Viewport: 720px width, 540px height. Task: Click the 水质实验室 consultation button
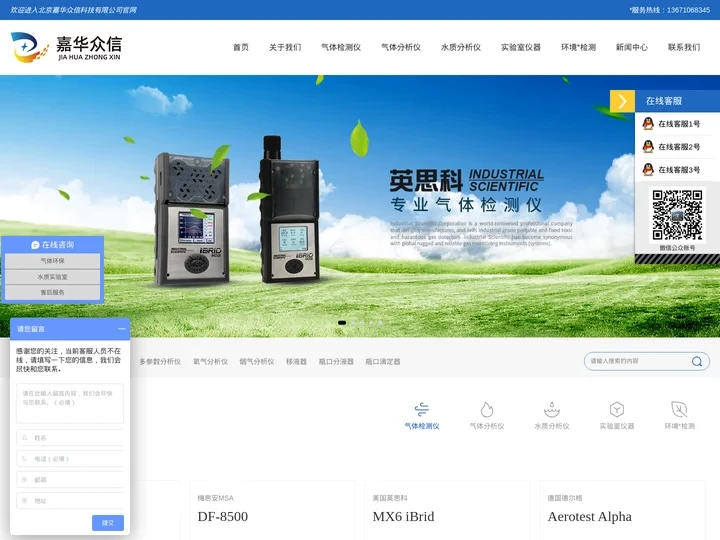52,277
